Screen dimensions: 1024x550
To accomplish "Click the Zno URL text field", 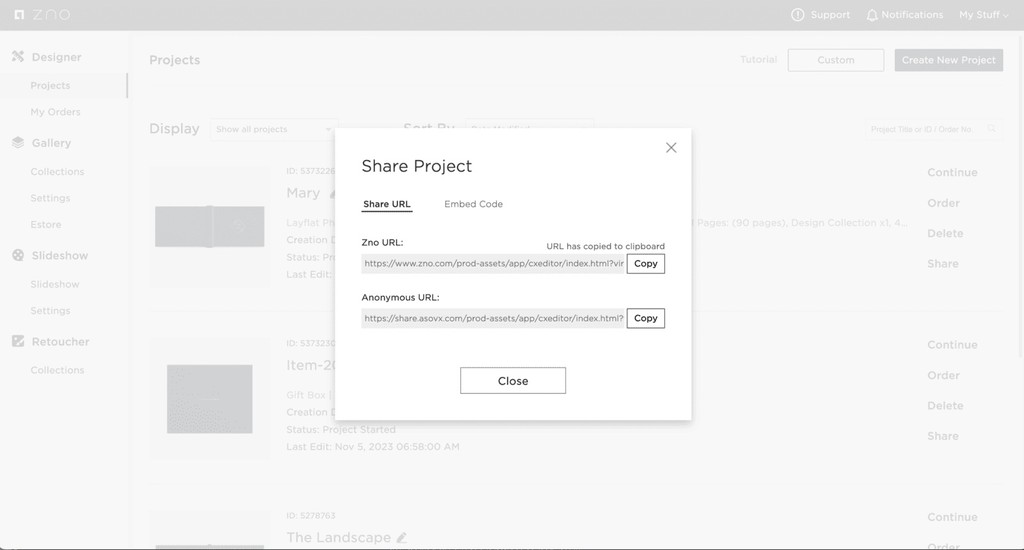I will click(x=494, y=263).
